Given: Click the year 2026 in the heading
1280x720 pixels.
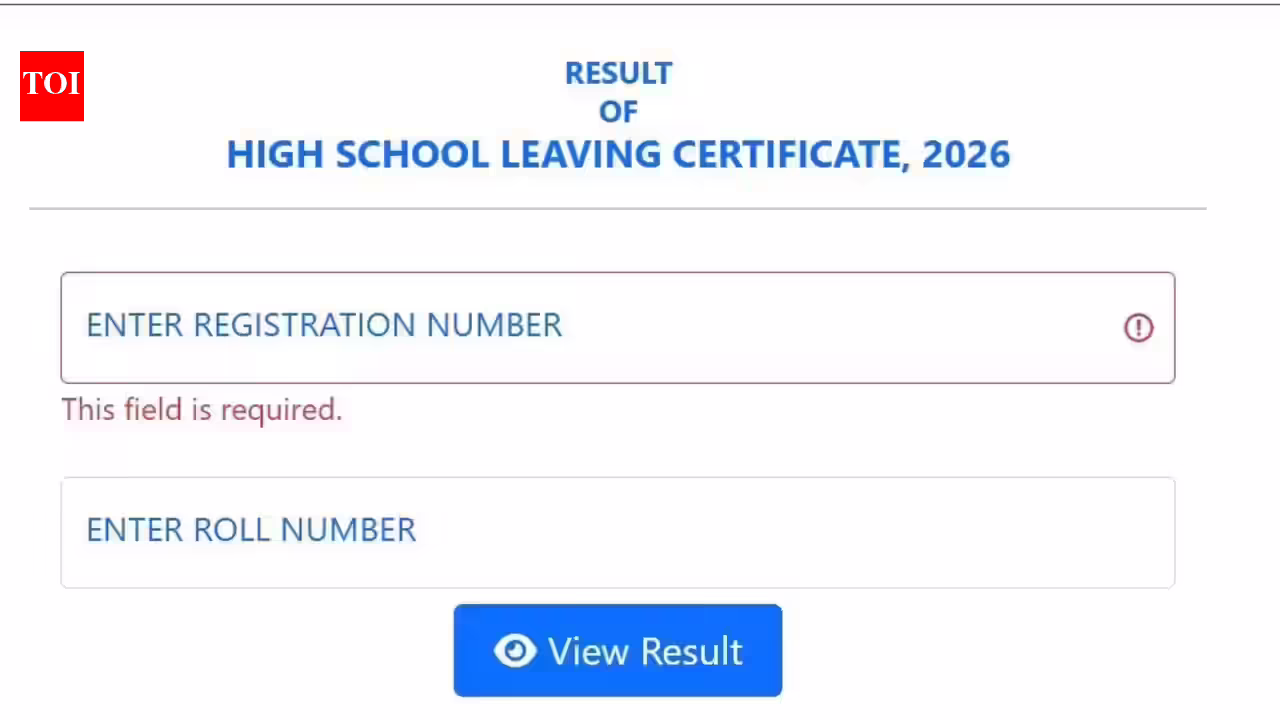Looking at the screenshot, I should (966, 155).
